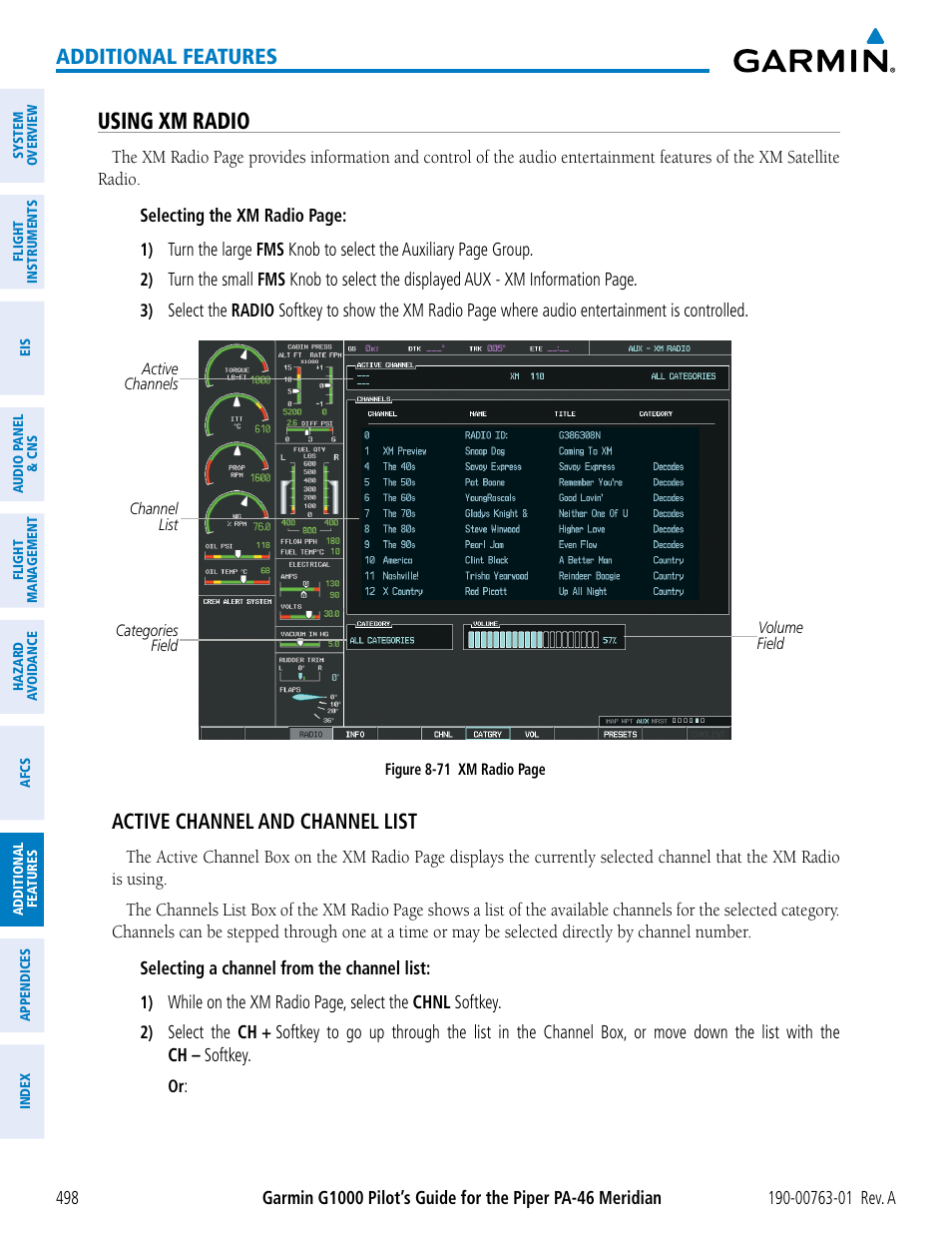Screen dimensions: 952x1233
Task: Open the Flight Management side tab
Action: [22, 559]
